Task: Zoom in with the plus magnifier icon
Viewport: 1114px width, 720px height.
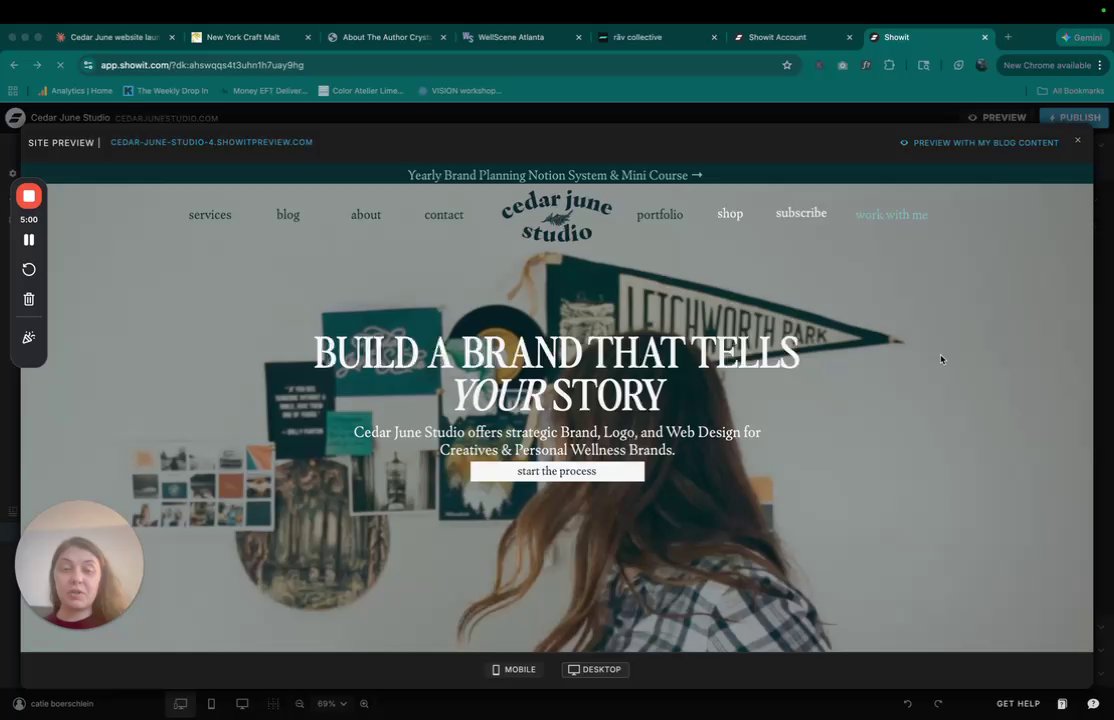Action: pos(364,704)
